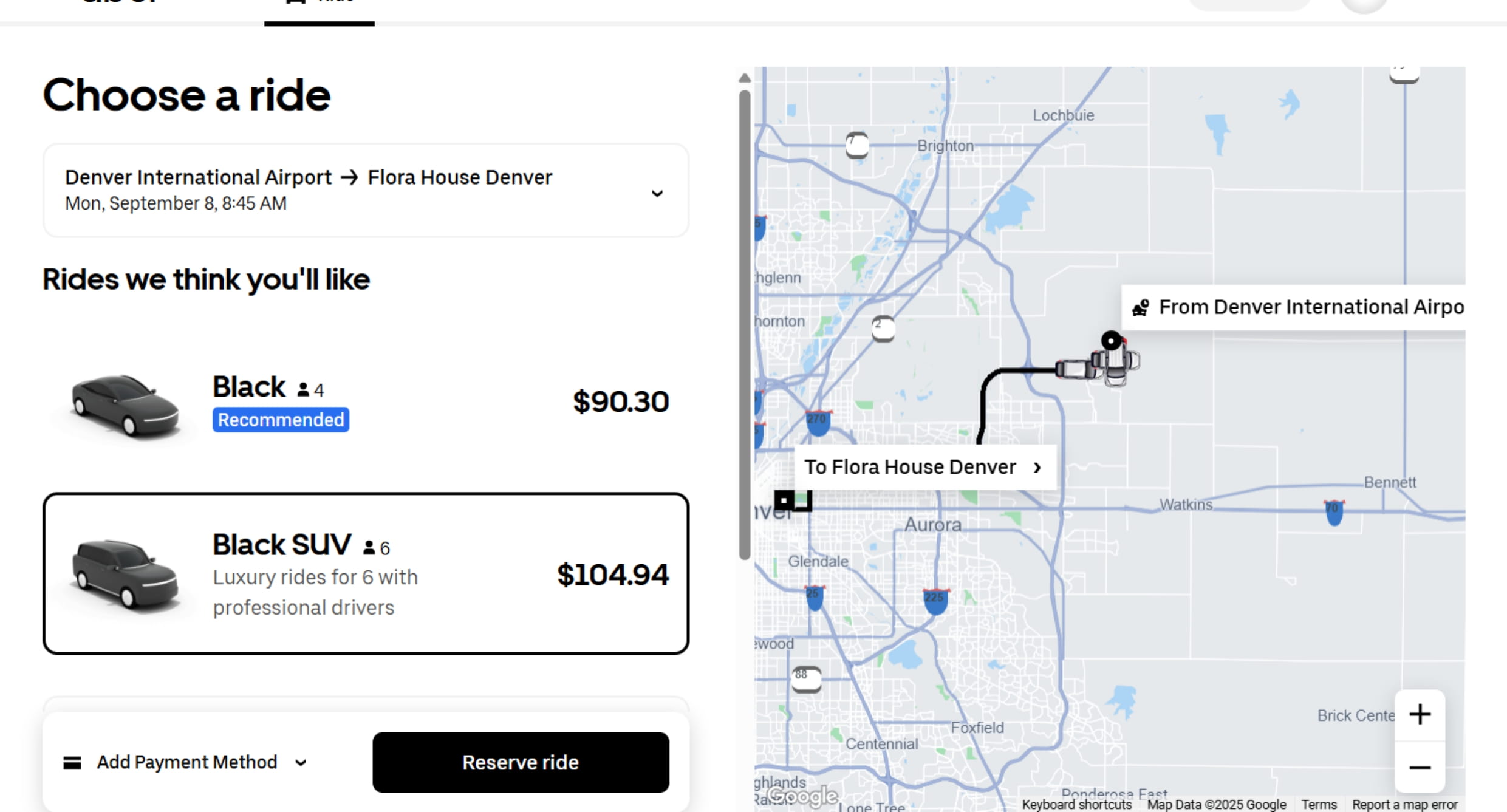
Task: Open the 'To Flora House Denver' chevron
Action: (x=1037, y=467)
